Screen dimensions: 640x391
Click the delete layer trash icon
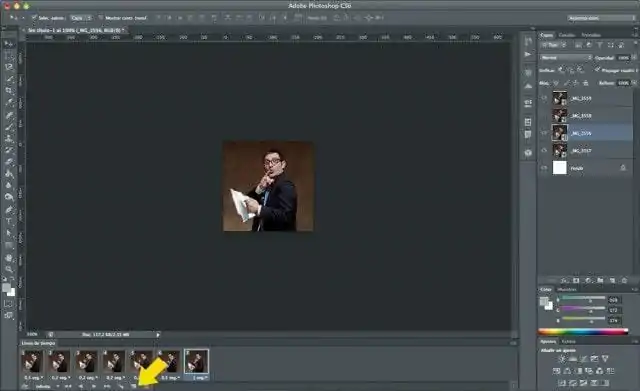tap(624, 280)
